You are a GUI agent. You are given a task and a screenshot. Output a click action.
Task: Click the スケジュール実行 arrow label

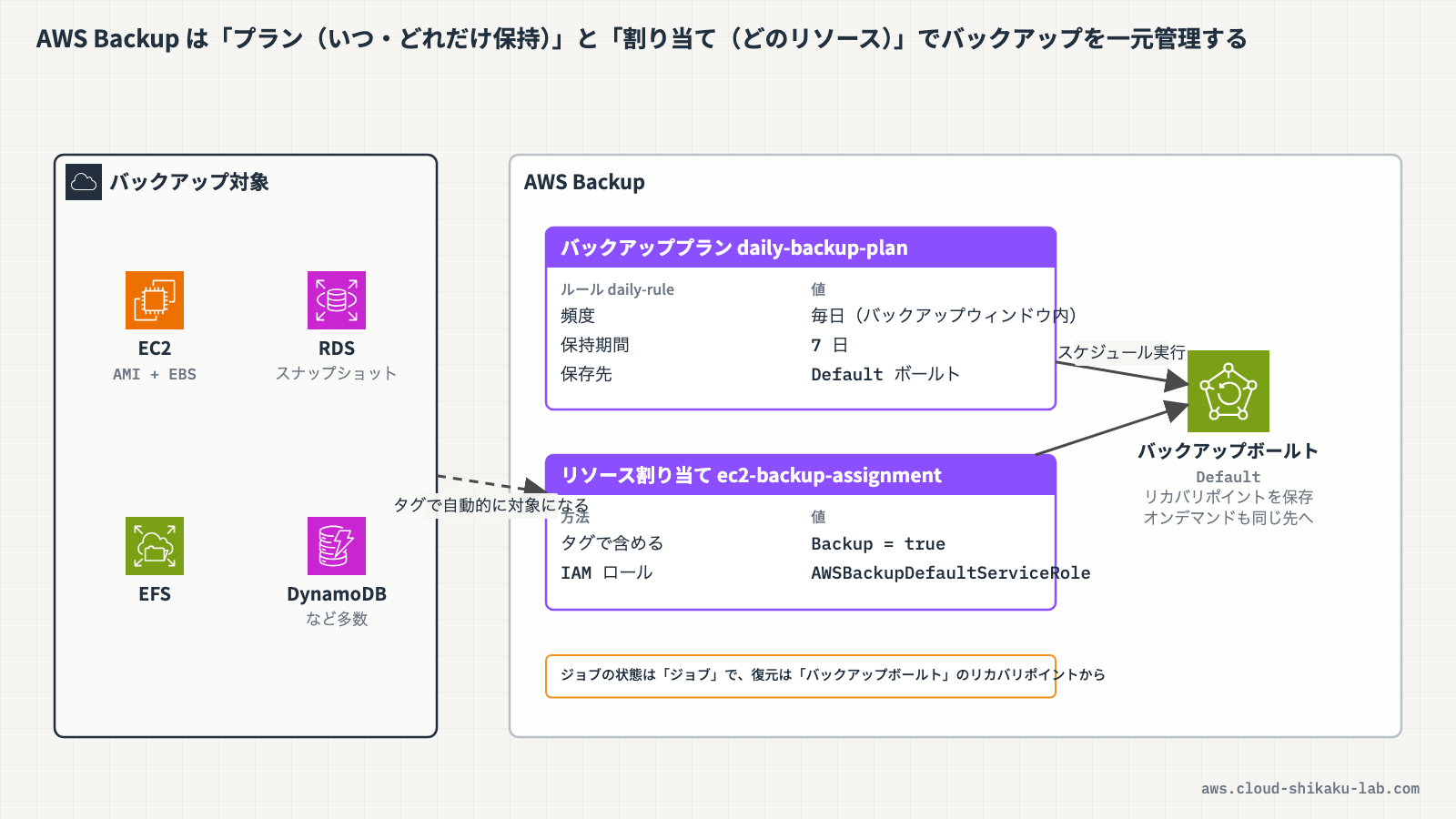[1121, 352]
